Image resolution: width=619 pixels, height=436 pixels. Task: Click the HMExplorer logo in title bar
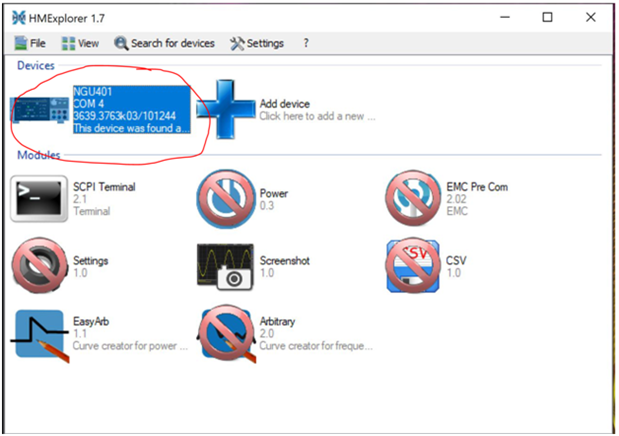click(x=19, y=18)
